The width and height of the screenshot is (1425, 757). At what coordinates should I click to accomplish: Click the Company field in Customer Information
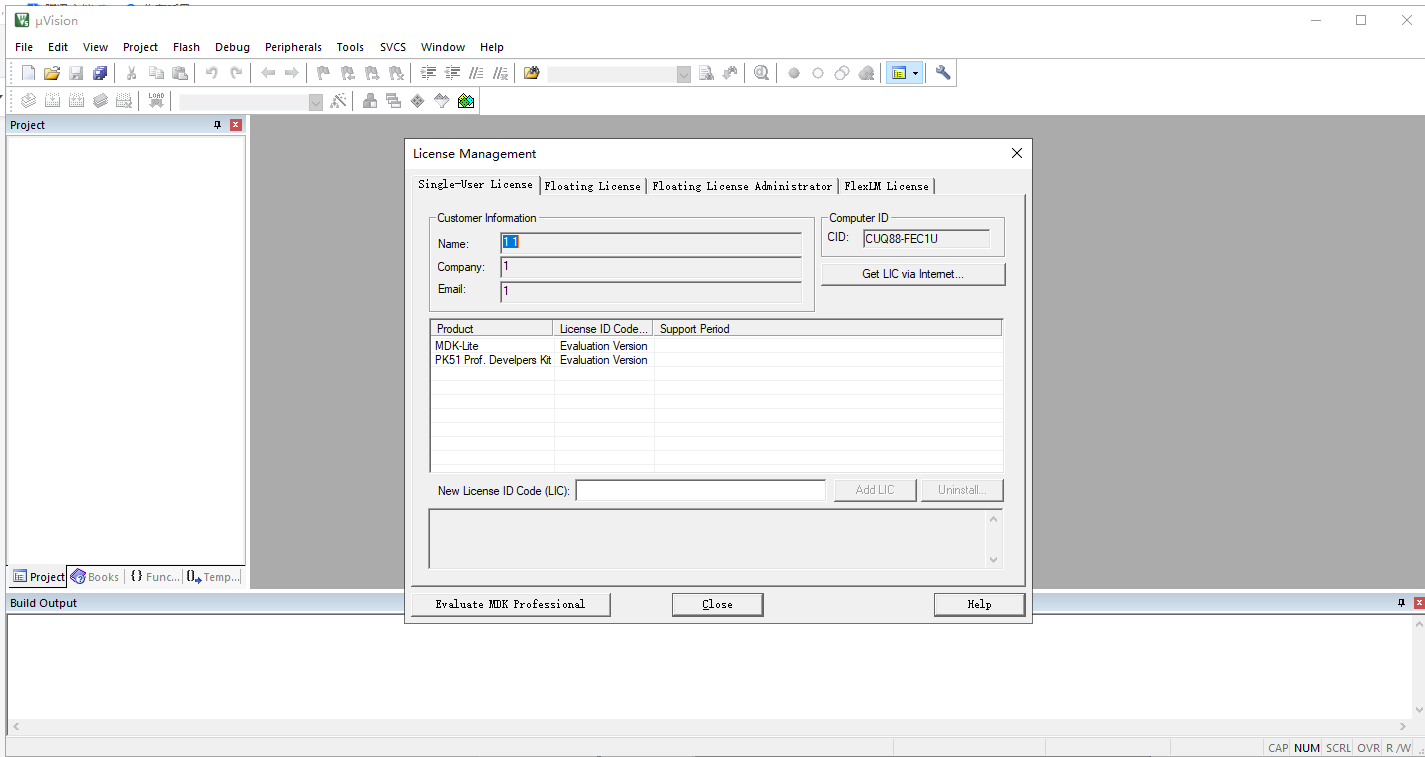pyautogui.click(x=651, y=267)
